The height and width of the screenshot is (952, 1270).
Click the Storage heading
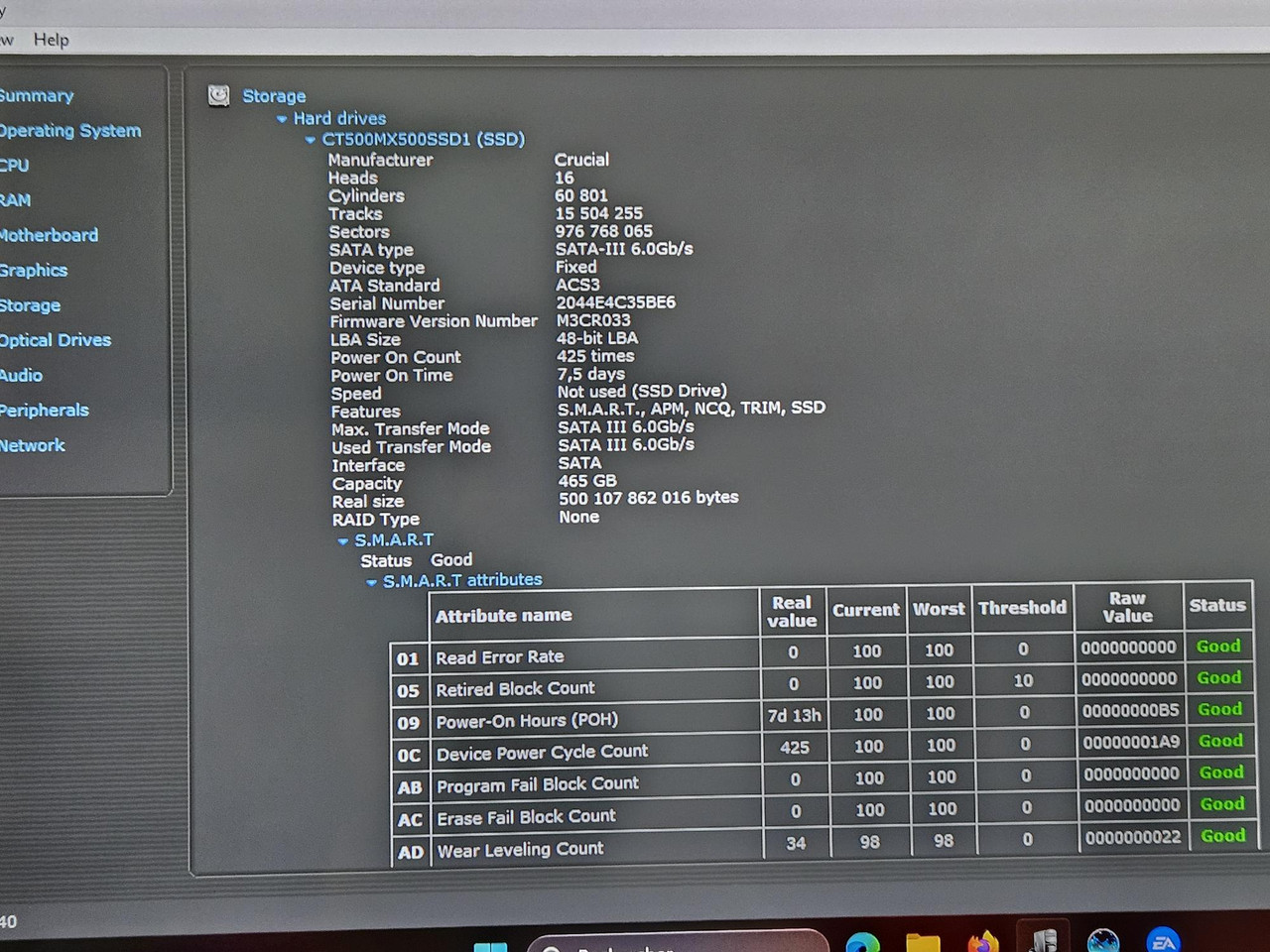pyautogui.click(x=274, y=96)
